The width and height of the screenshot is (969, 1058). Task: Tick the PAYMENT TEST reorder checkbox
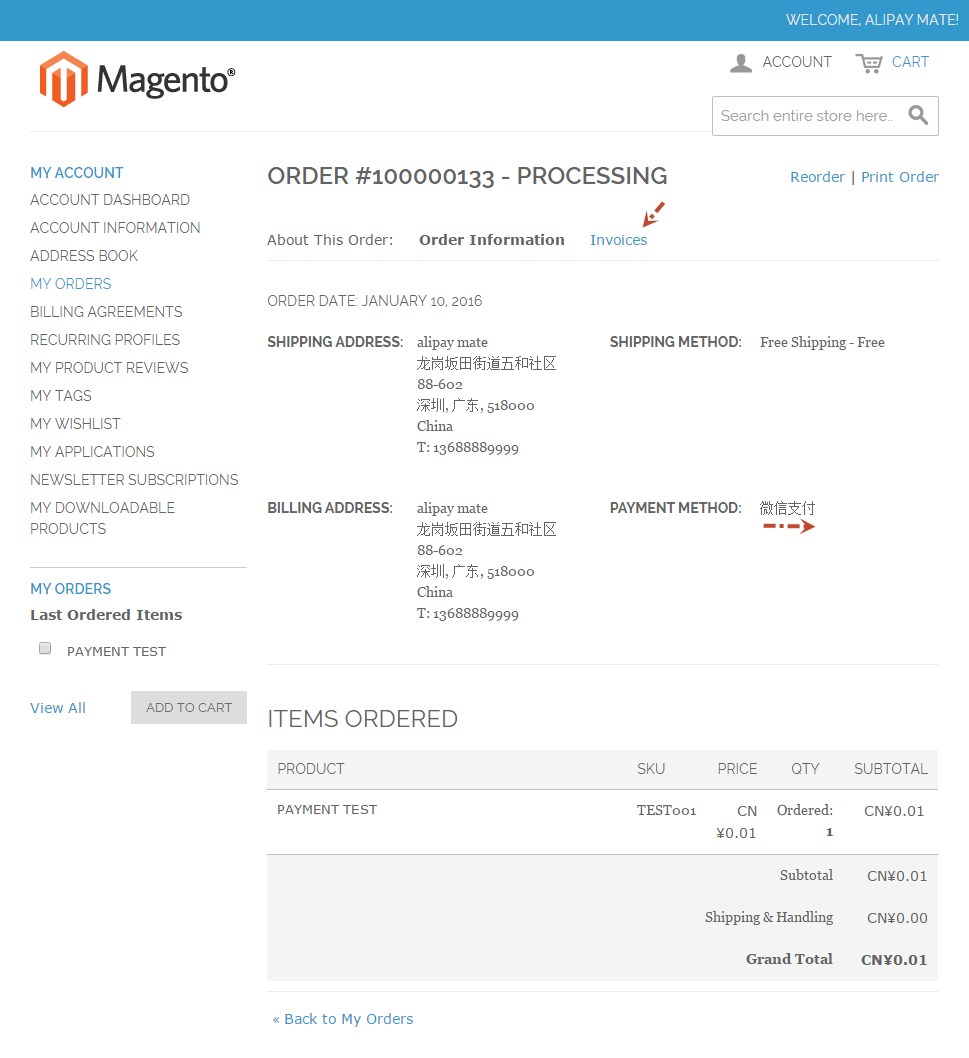(x=45, y=648)
